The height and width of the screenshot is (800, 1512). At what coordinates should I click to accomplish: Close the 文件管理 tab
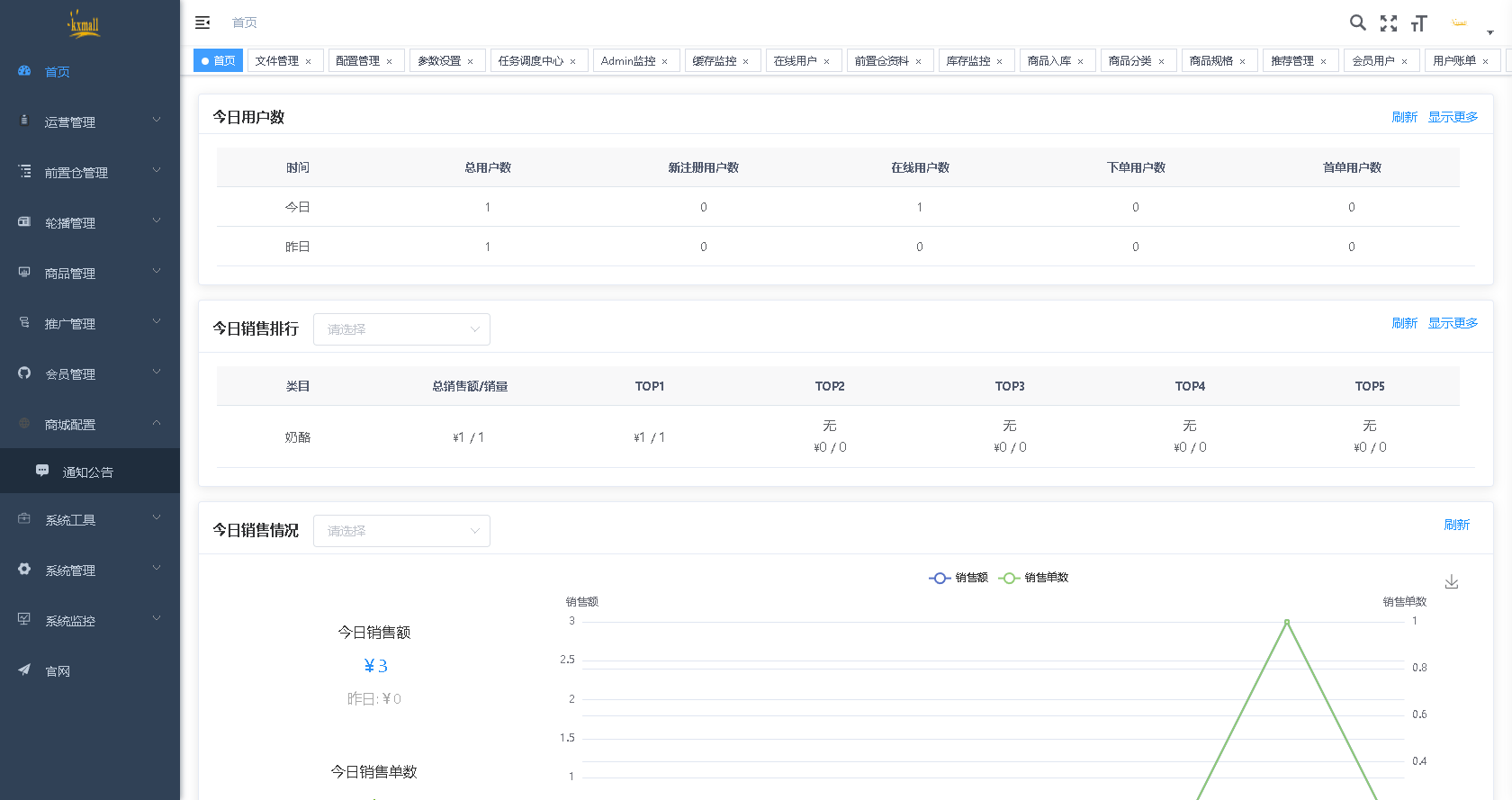[308, 61]
